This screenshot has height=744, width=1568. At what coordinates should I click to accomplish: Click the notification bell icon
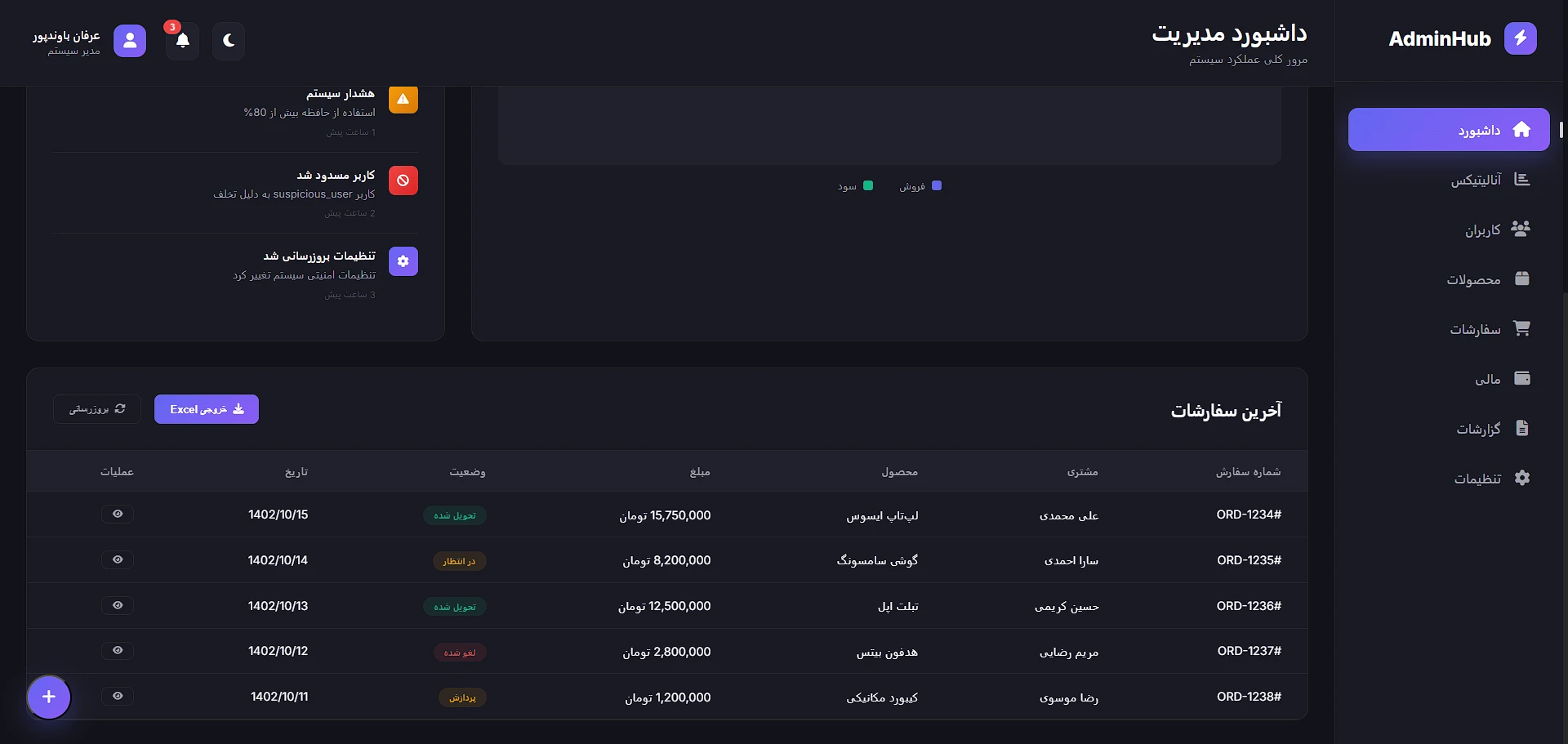tap(182, 40)
